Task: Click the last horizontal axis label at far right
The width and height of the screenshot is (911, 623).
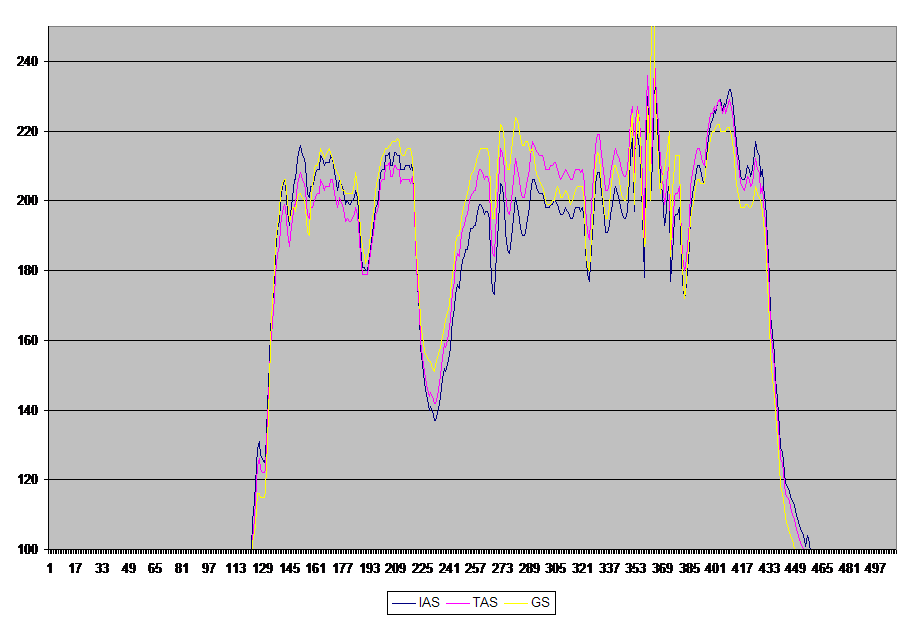Action: (x=877, y=567)
